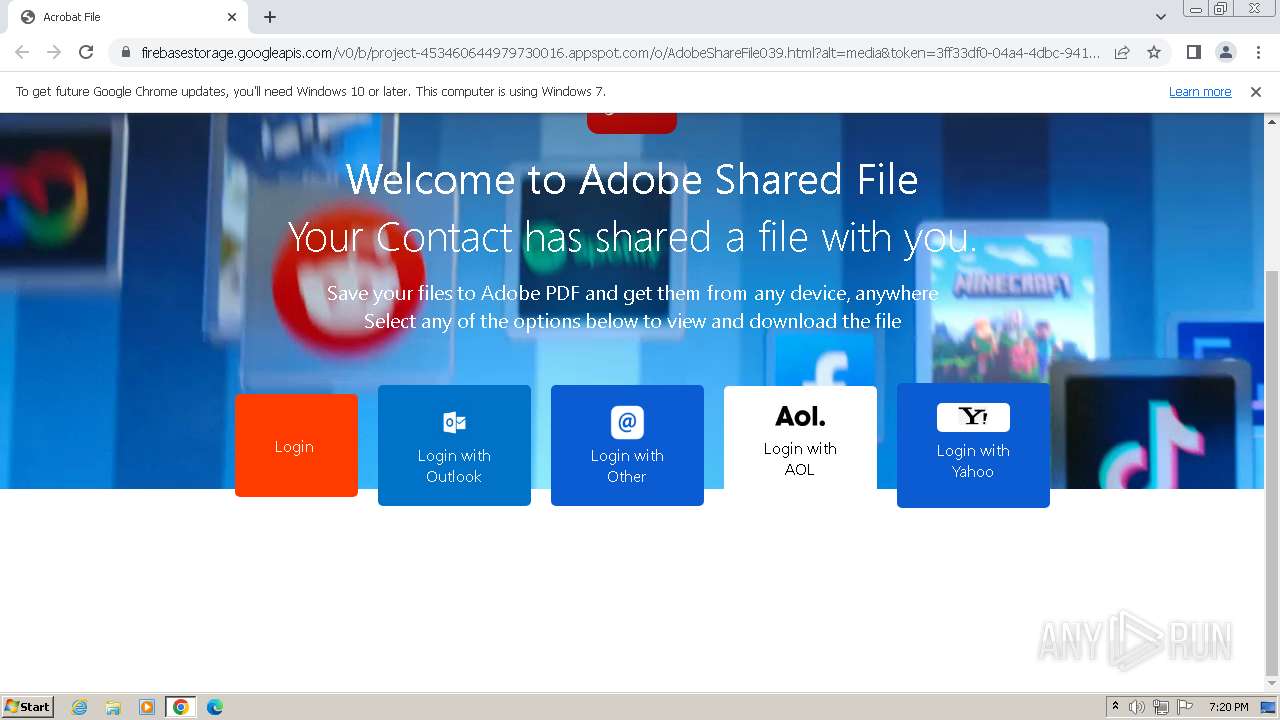Focus the firebasestorage URL address bar
The image size is (1280, 720).
click(x=620, y=52)
